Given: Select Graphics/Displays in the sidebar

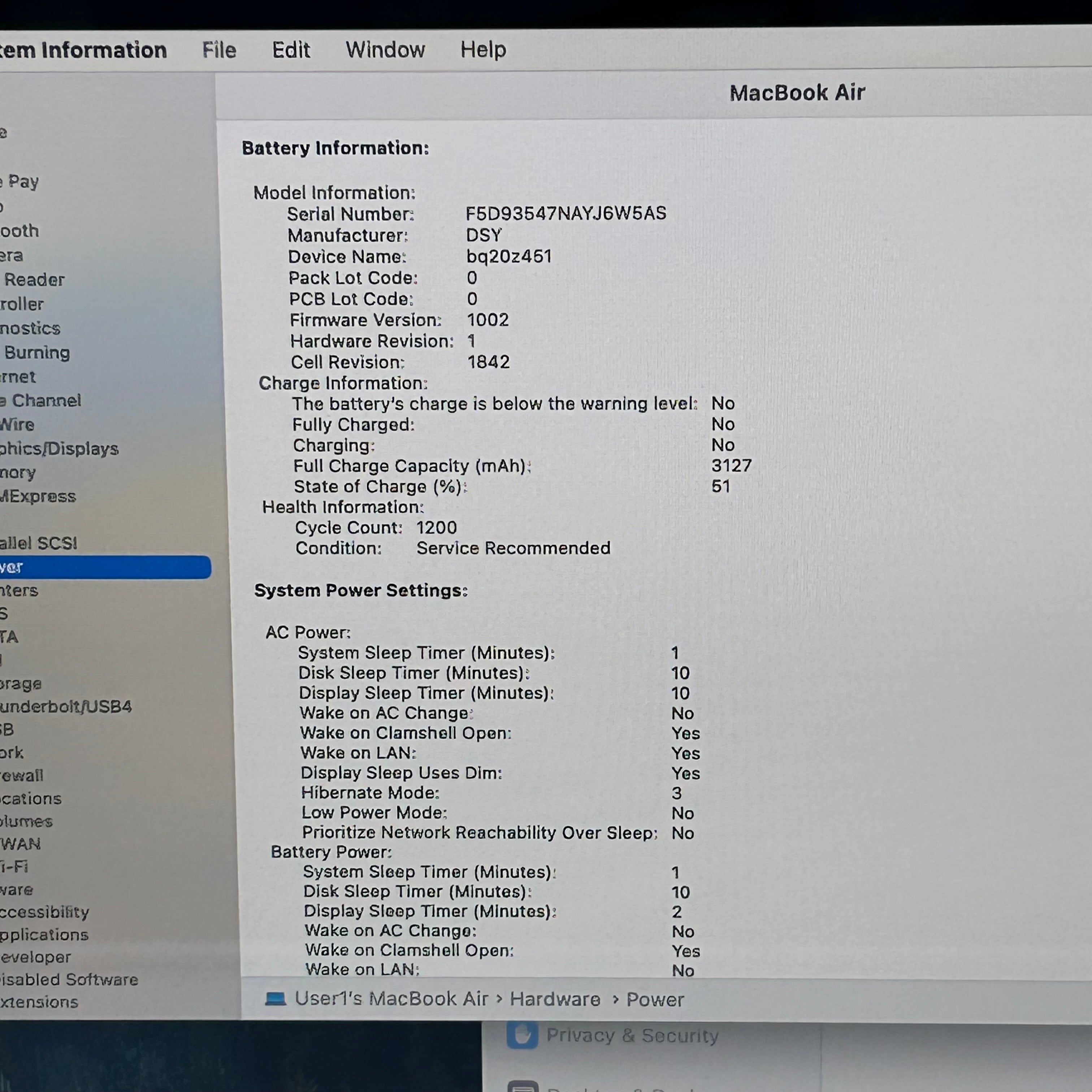Looking at the screenshot, I should pyautogui.click(x=59, y=449).
